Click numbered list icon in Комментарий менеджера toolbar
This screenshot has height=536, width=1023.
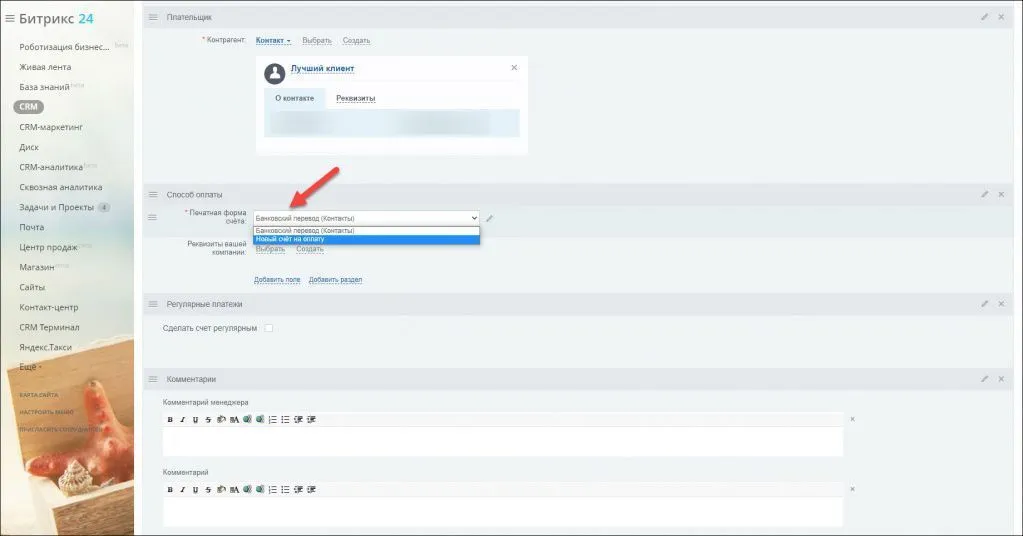[272, 419]
